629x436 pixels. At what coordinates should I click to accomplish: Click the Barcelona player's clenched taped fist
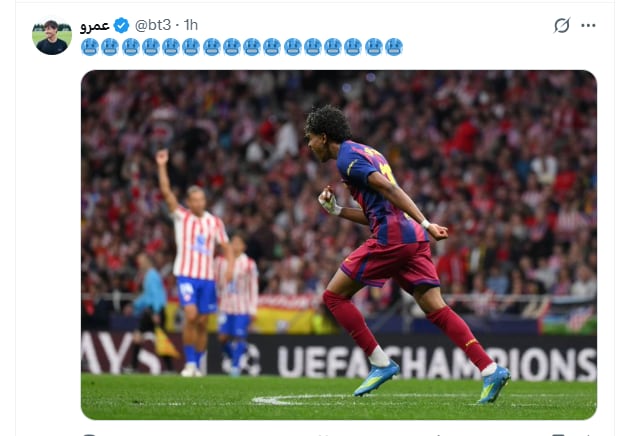tap(330, 201)
